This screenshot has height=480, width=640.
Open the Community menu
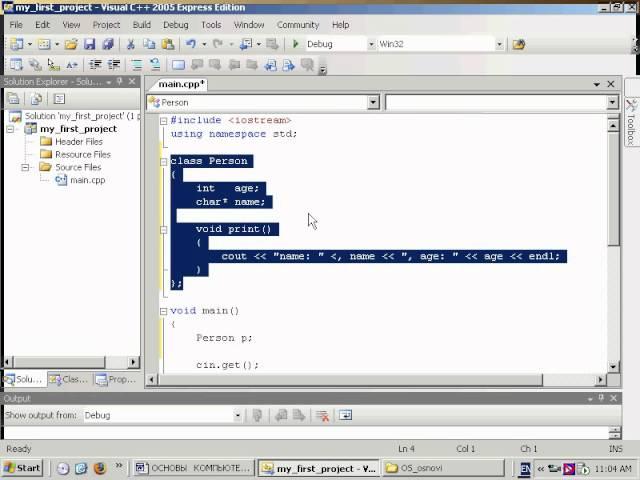tap(298, 24)
